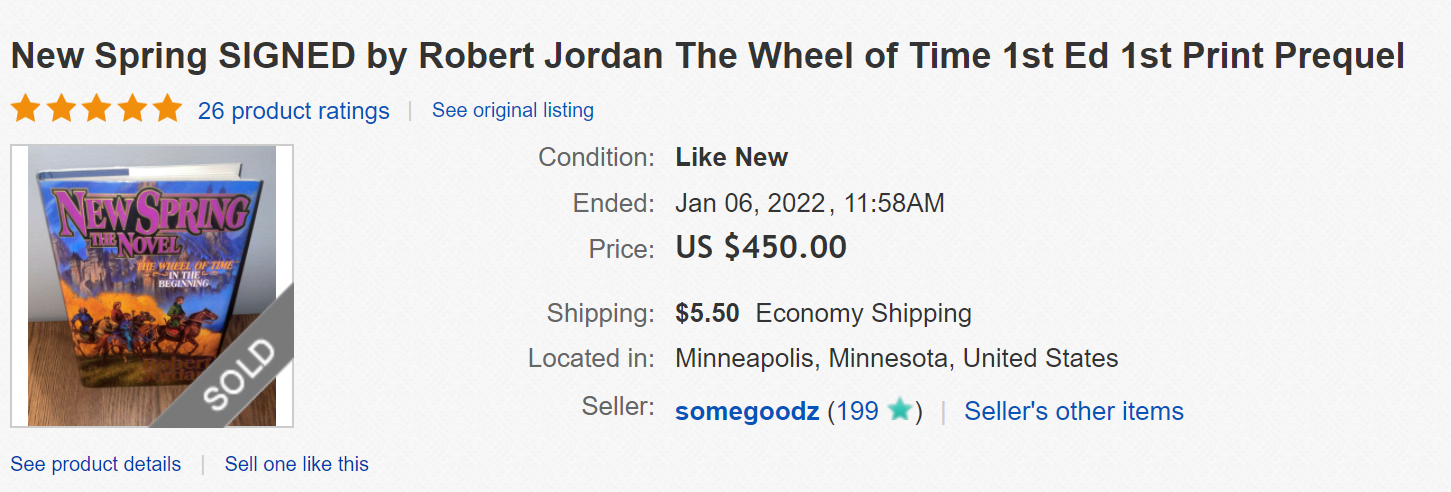
Task: Open seller somegoodz profile
Action: [747, 411]
